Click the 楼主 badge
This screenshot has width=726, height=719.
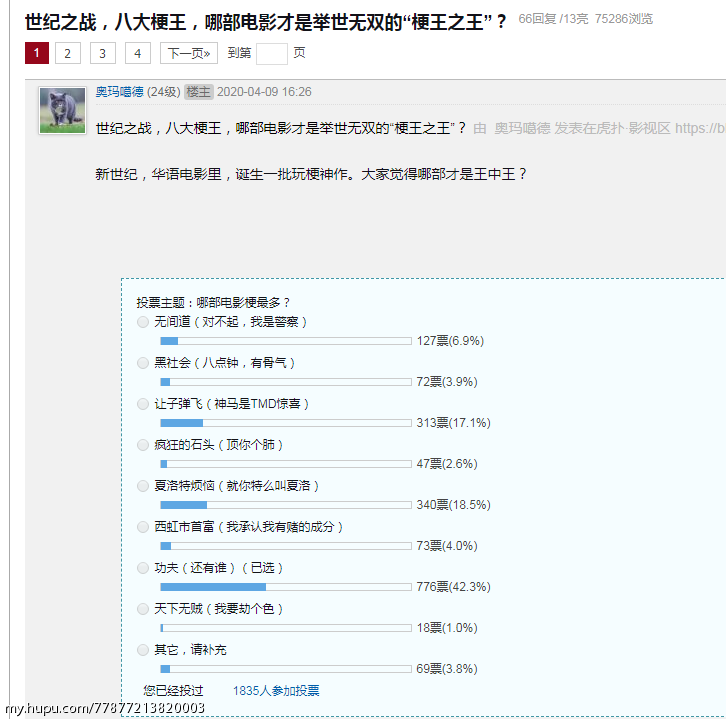tap(199, 92)
